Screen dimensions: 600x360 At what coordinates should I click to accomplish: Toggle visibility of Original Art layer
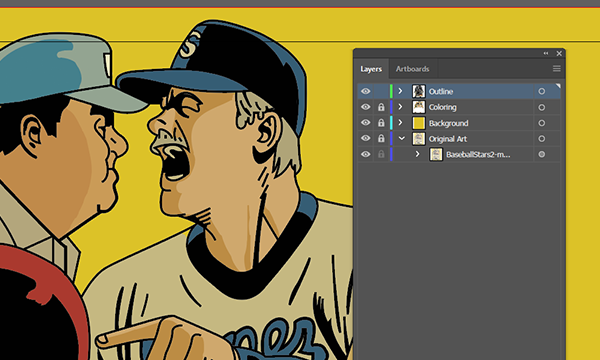pos(366,138)
